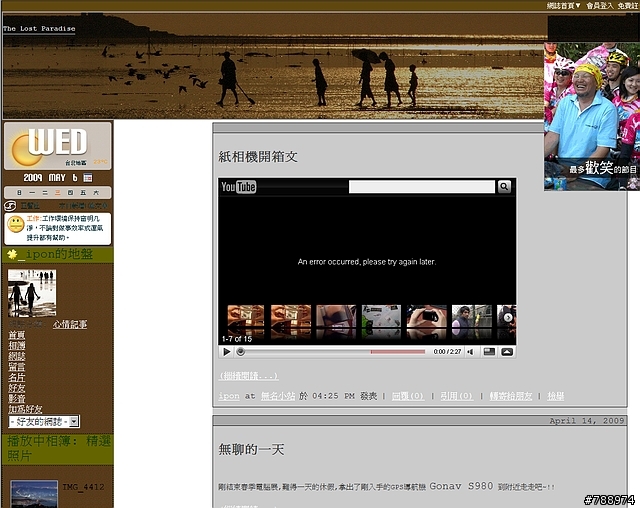Open the 留言 sidebar link
640x508 pixels.
[17, 367]
